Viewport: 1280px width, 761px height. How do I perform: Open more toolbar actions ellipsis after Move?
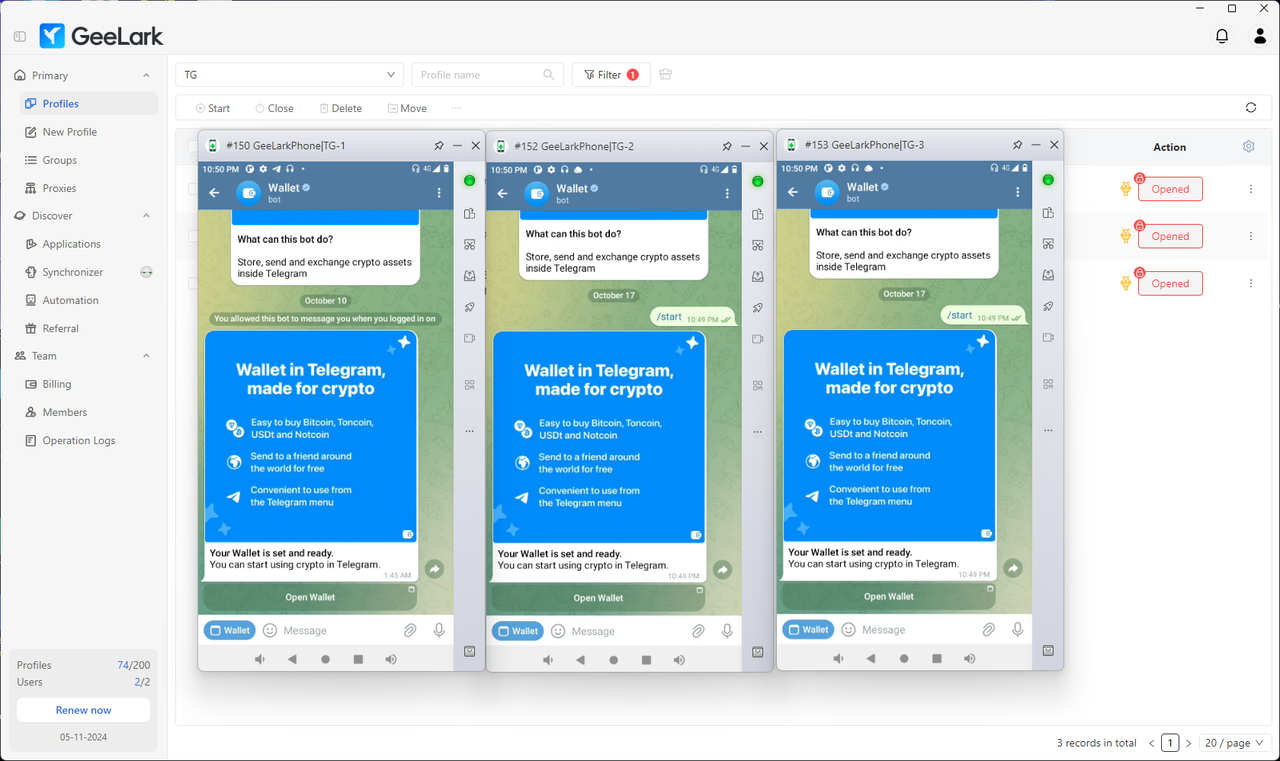456,108
